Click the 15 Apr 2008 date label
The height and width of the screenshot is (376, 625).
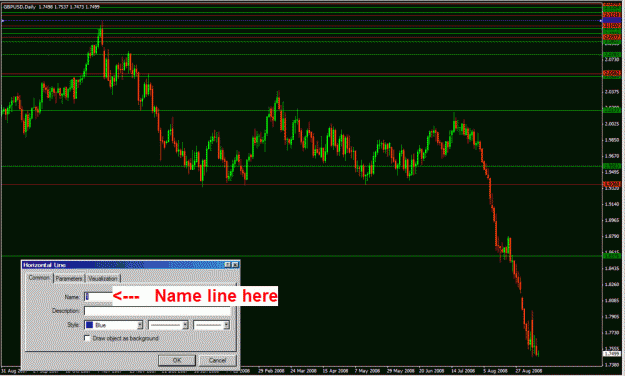(335, 370)
